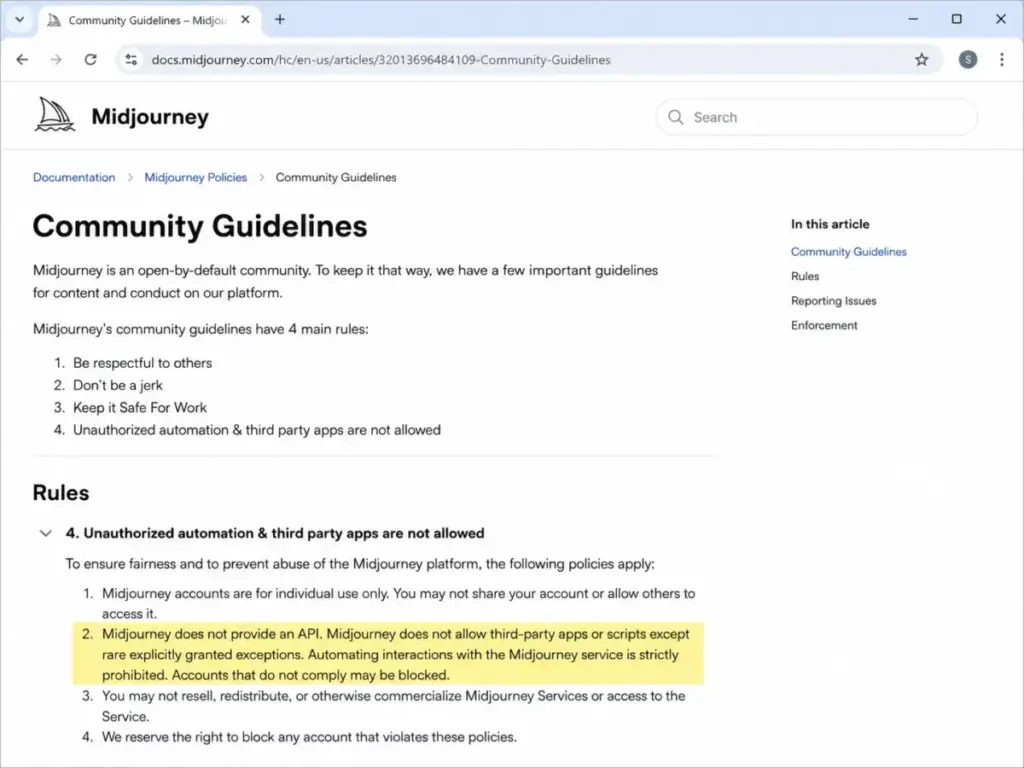Close the Community Guidelines tab
This screenshot has height=768, width=1024.
point(245,20)
